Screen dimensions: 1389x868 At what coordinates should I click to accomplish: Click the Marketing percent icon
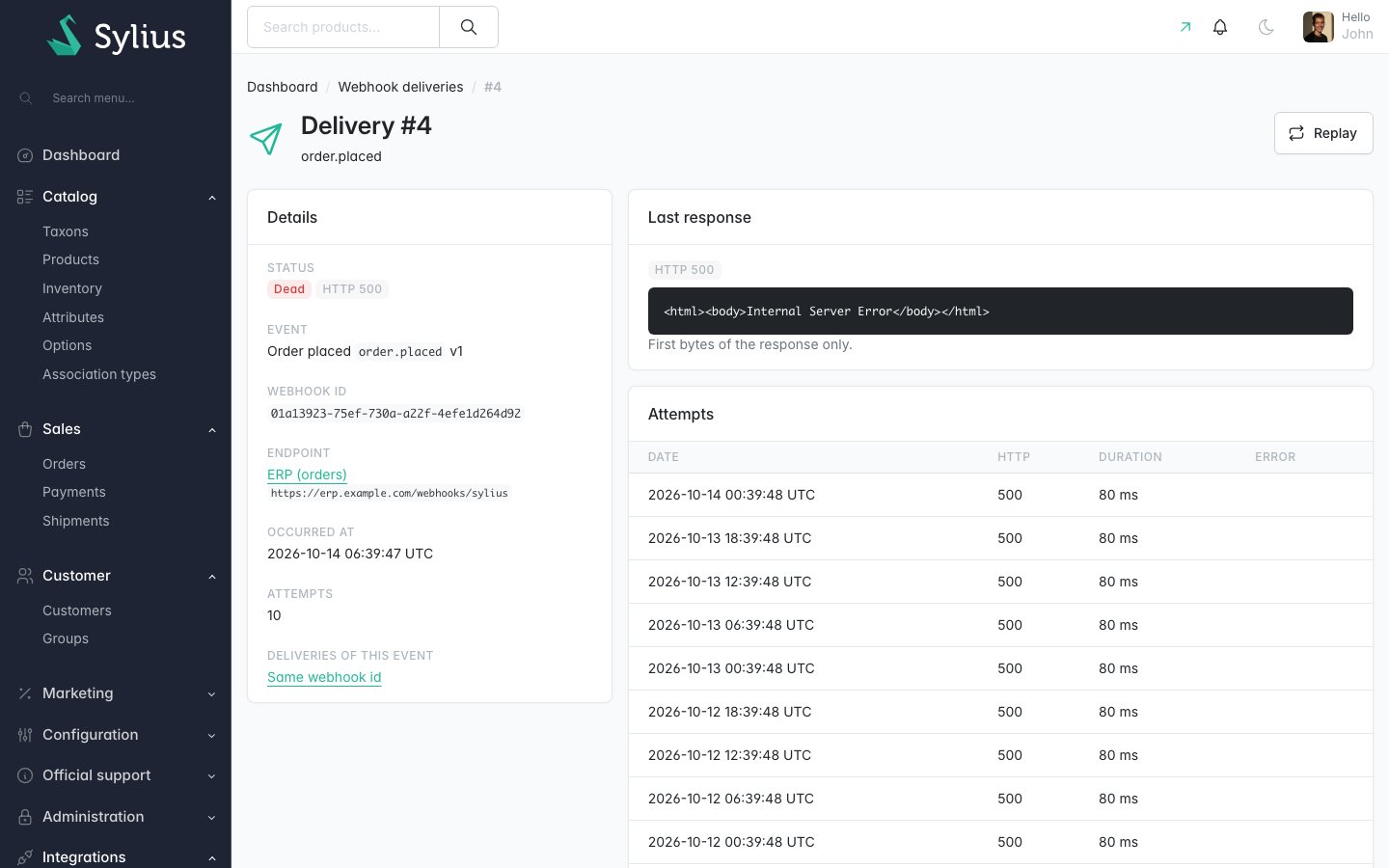coord(25,693)
